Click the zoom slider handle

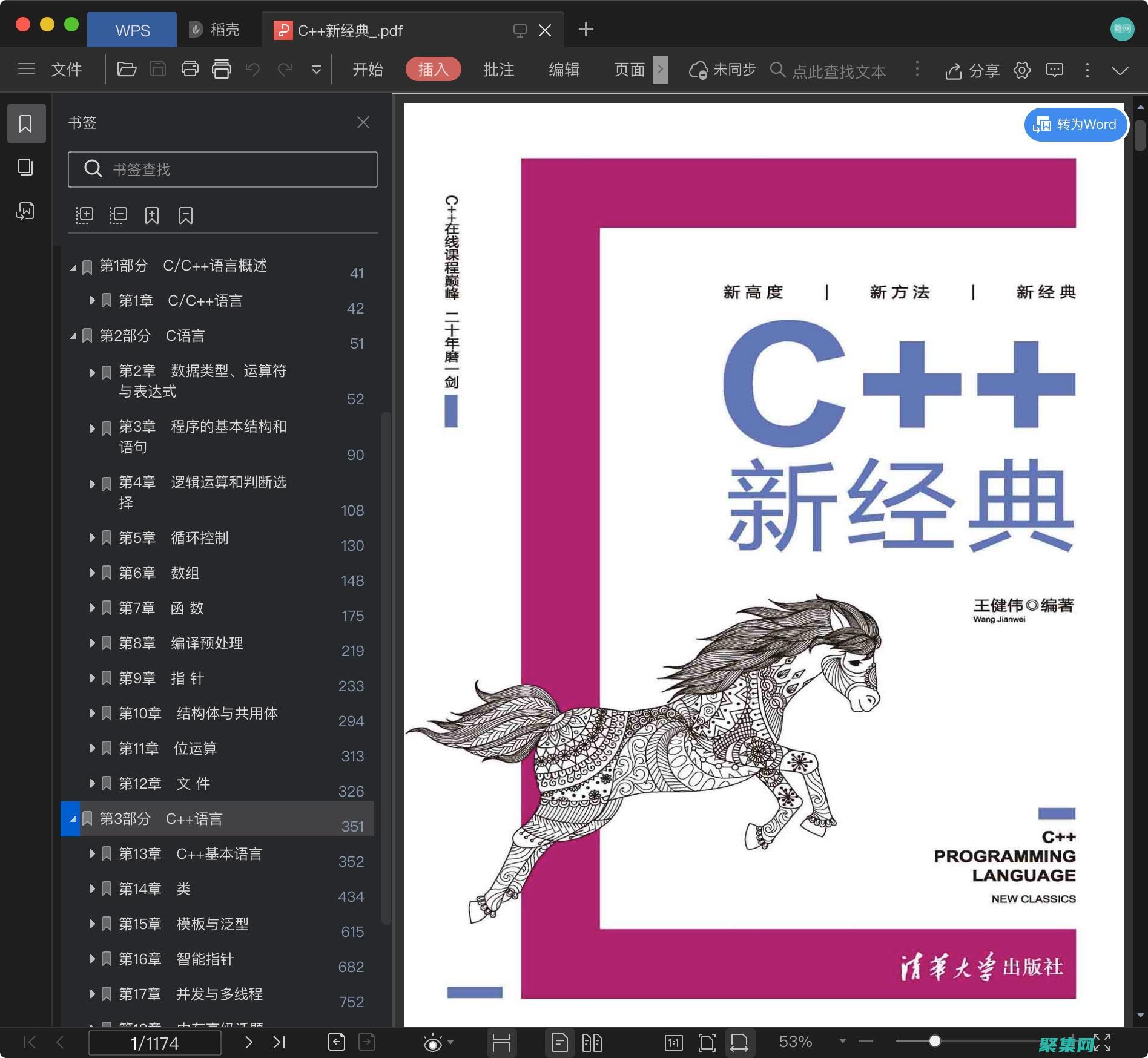pos(935,1041)
